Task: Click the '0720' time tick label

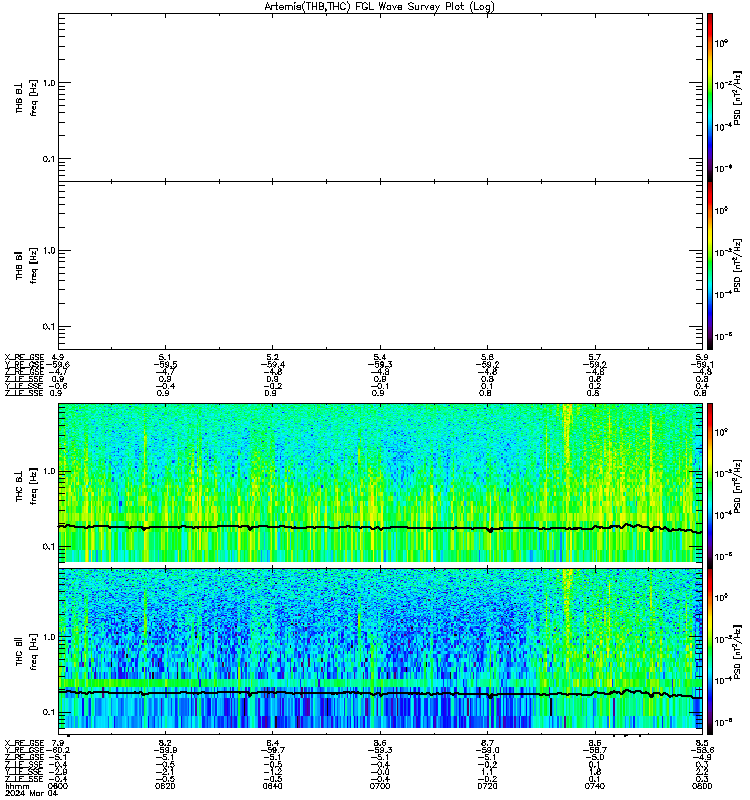Action: [487, 786]
